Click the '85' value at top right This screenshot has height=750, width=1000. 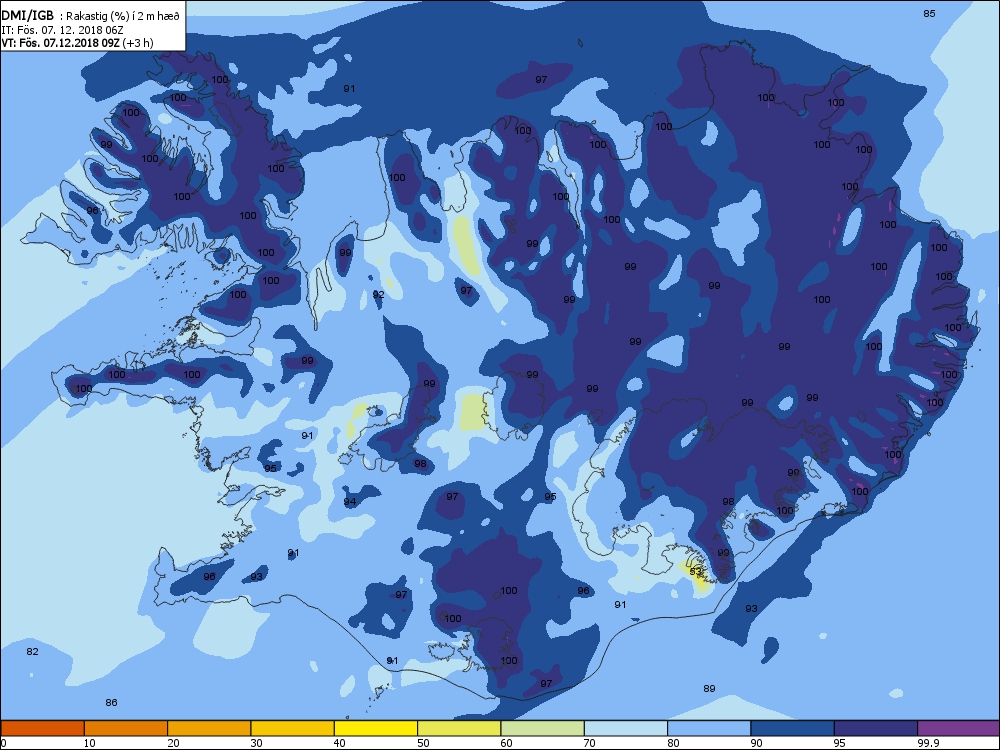tap(929, 13)
